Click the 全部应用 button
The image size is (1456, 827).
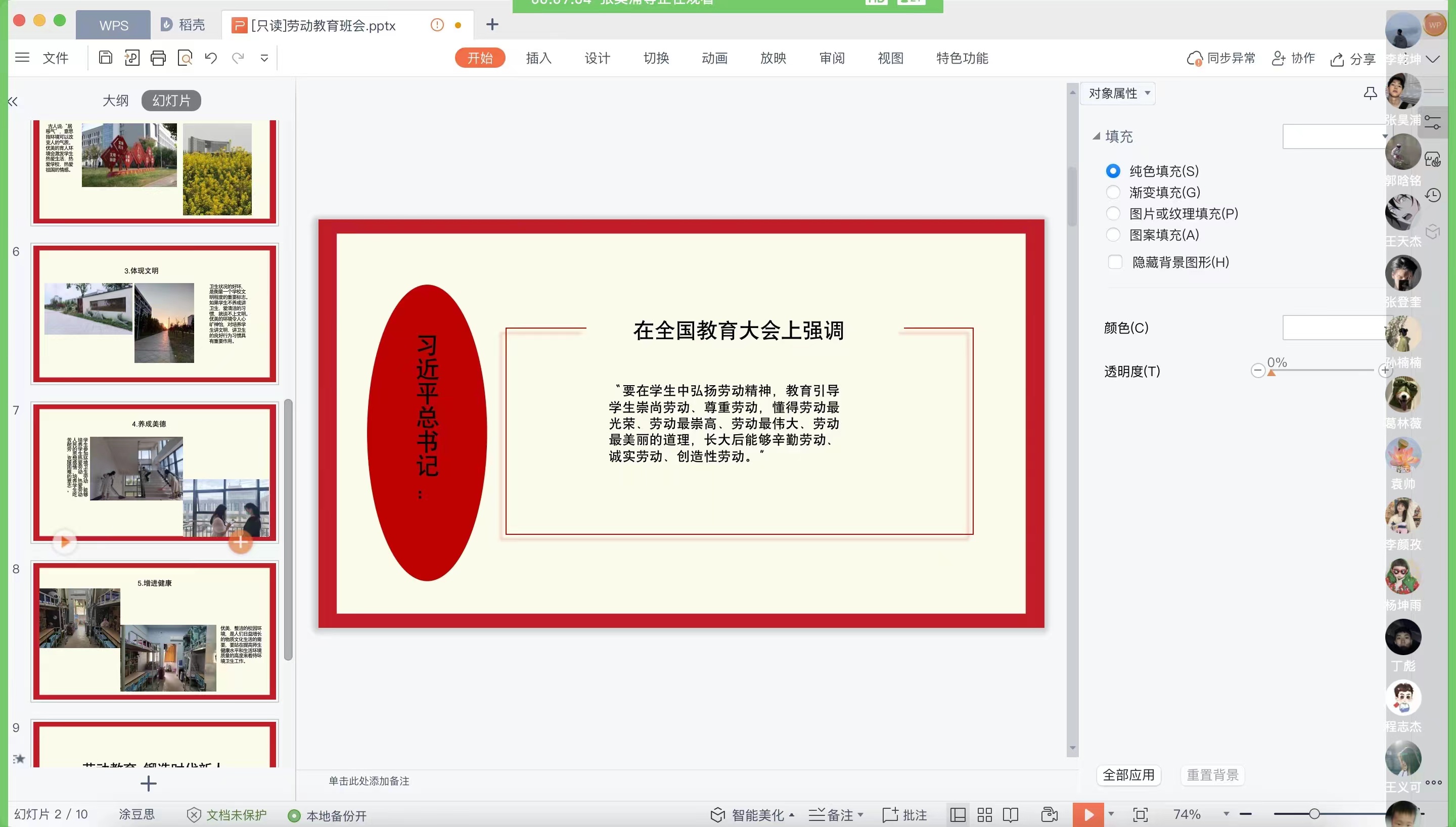click(1128, 775)
